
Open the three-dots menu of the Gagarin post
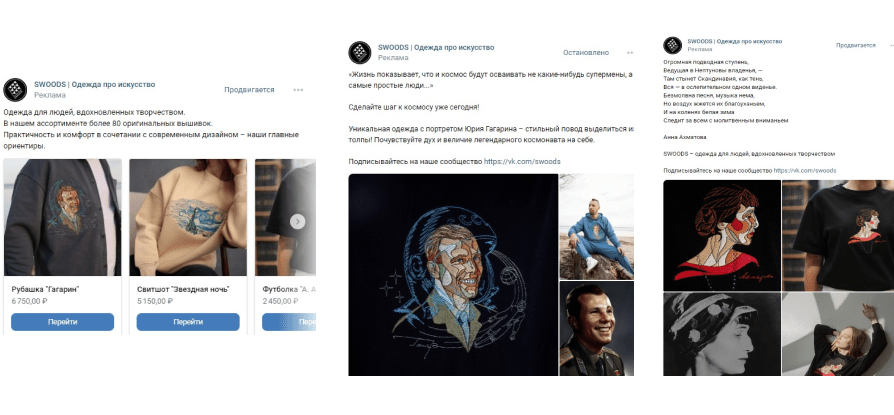click(x=630, y=52)
